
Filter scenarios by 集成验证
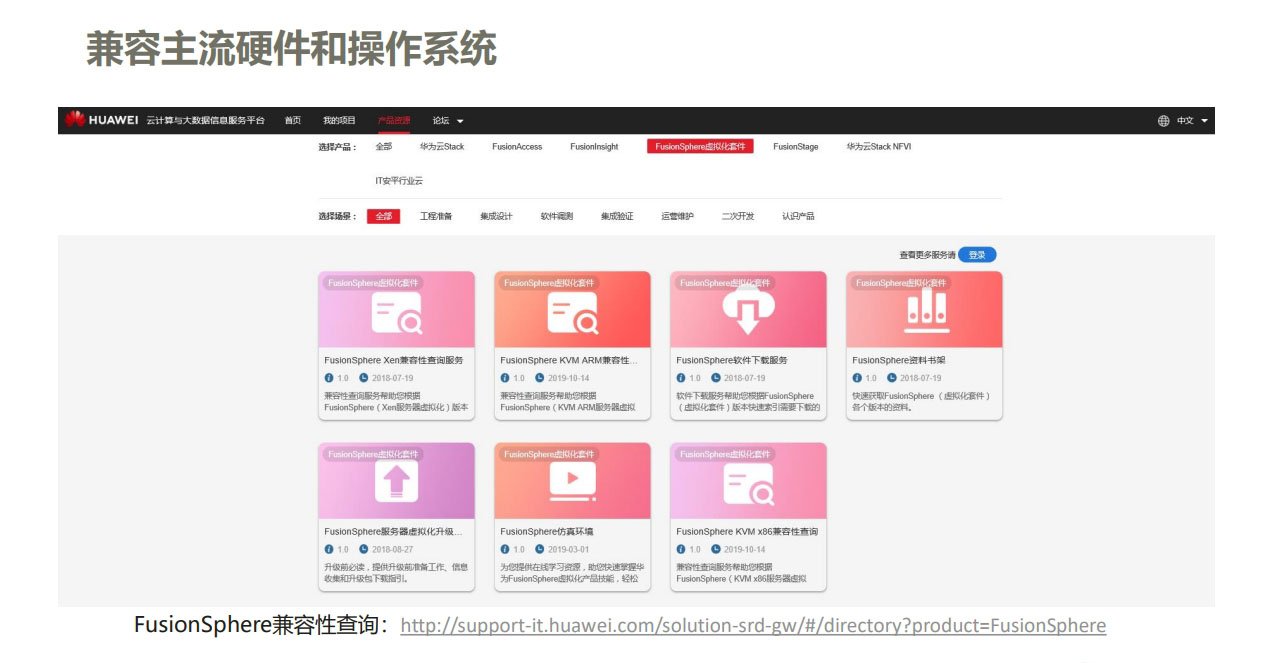pyautogui.click(x=617, y=216)
